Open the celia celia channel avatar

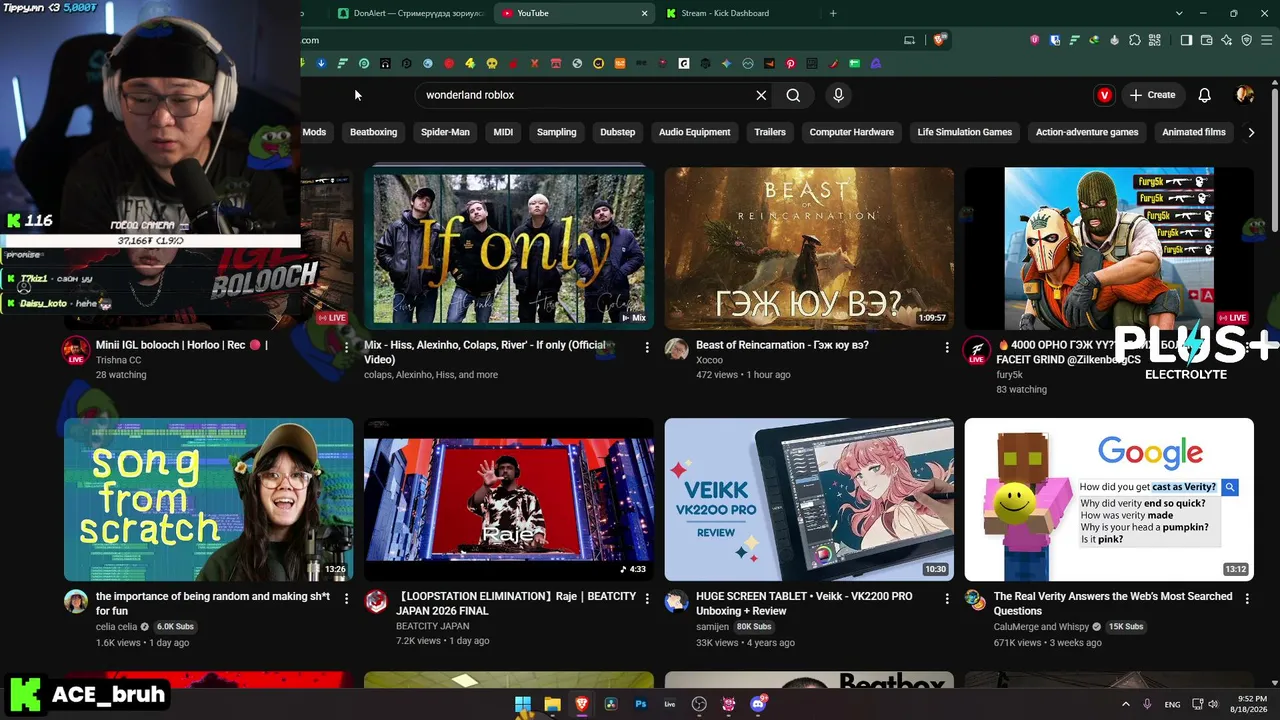76,600
